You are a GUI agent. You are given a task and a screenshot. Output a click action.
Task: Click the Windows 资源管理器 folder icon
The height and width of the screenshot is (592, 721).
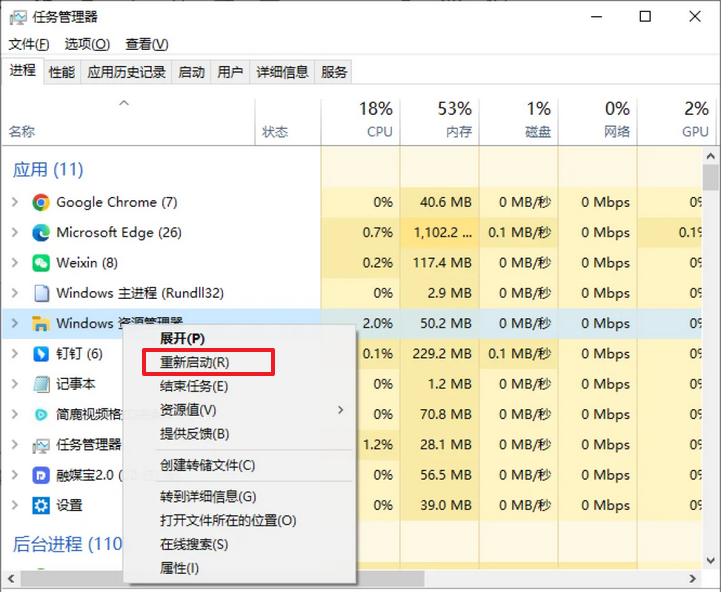(41, 323)
